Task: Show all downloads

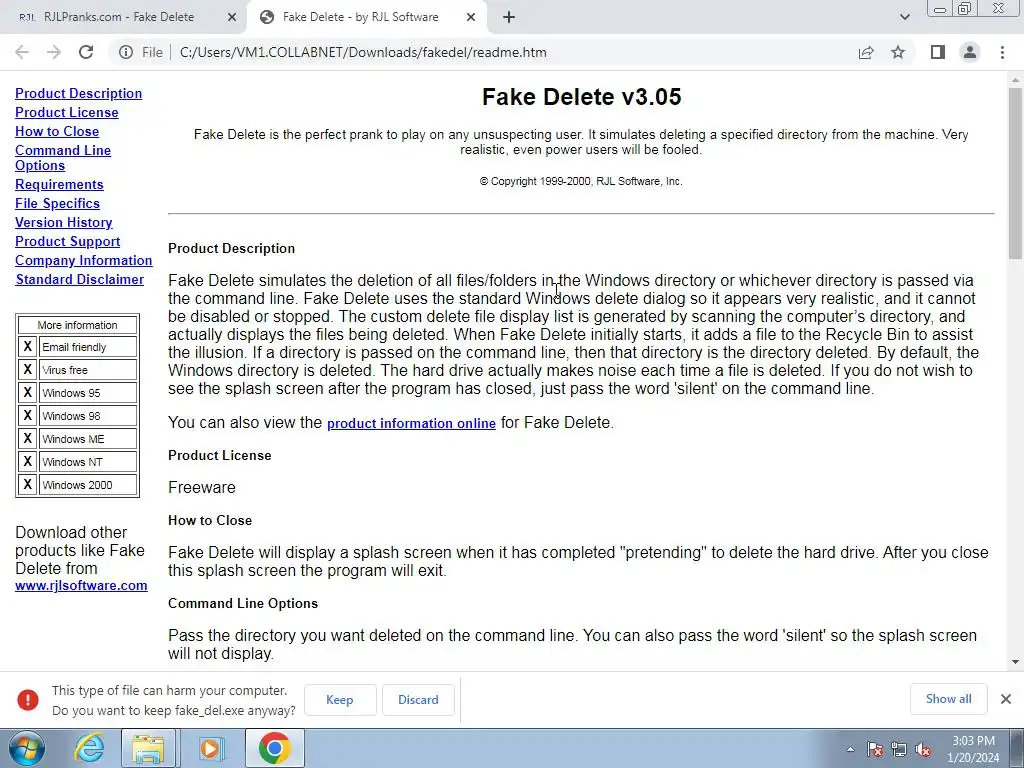Action: tap(948, 699)
